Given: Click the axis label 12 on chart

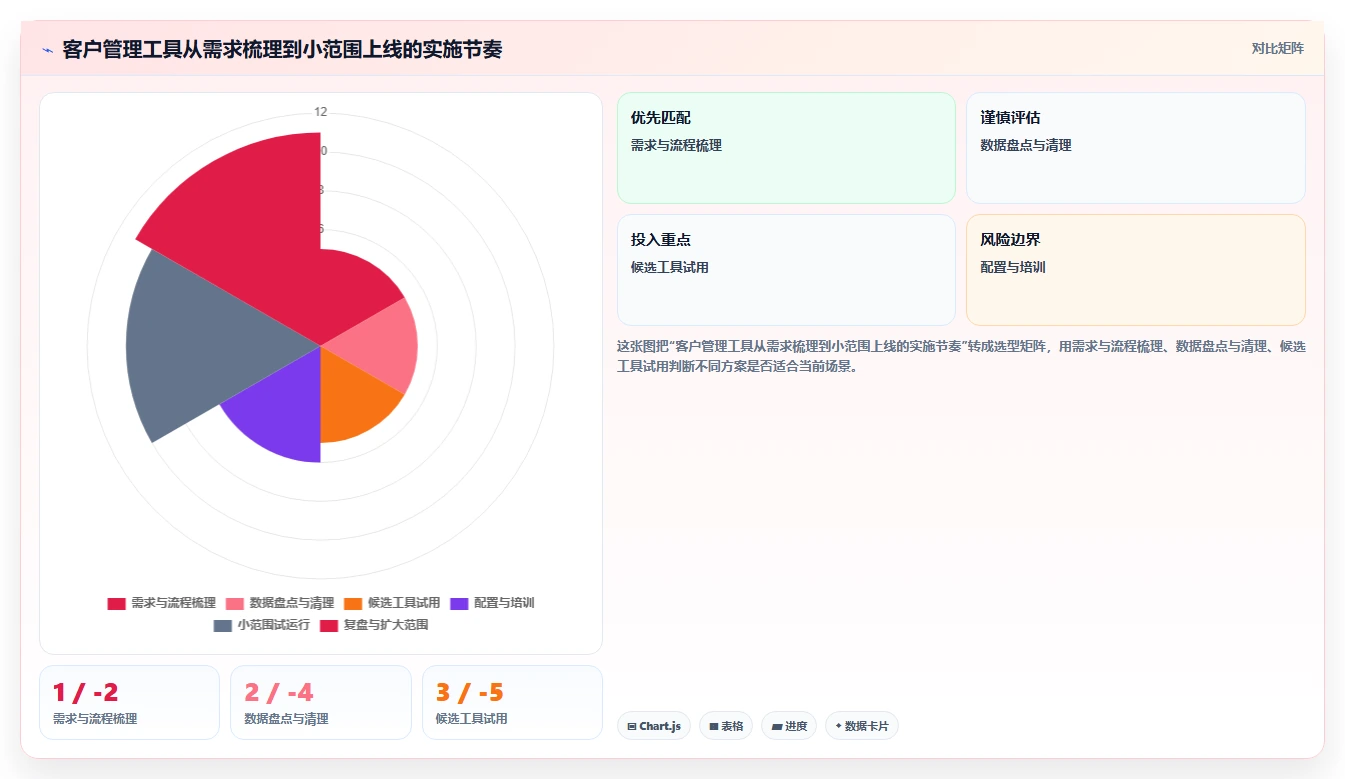Looking at the screenshot, I should coord(320,112).
